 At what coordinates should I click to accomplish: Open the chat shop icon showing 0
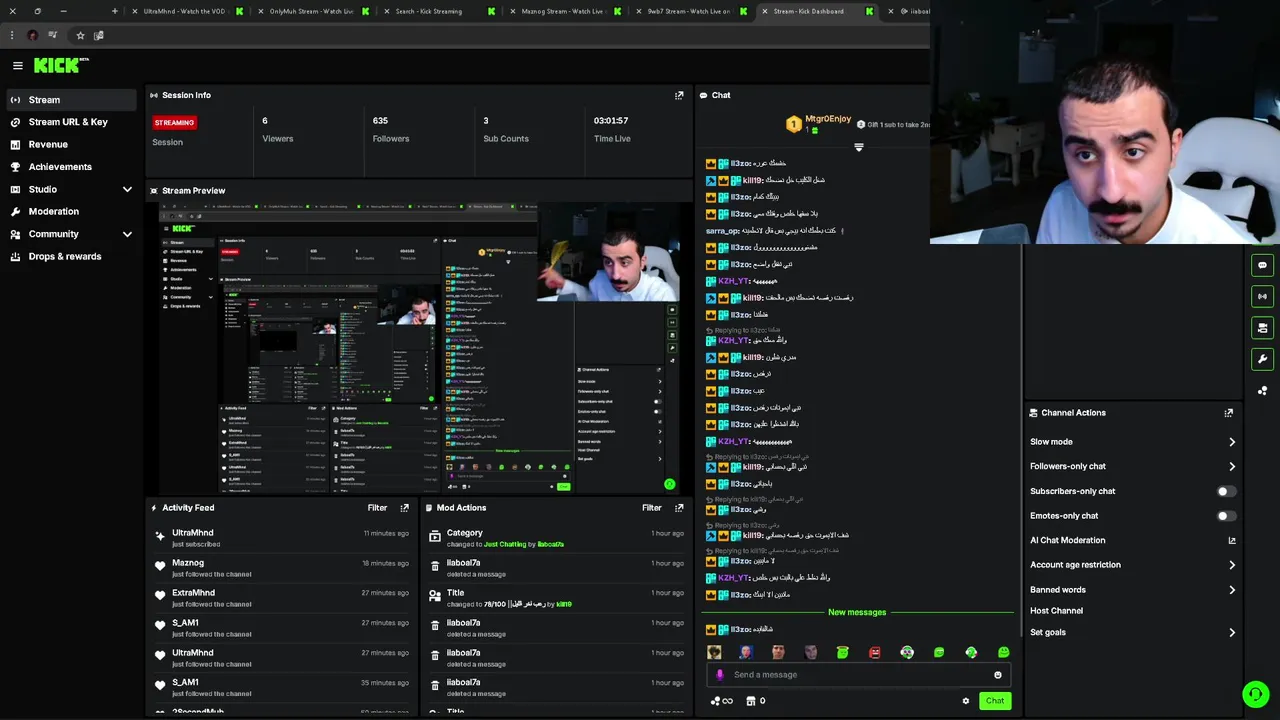(x=756, y=701)
